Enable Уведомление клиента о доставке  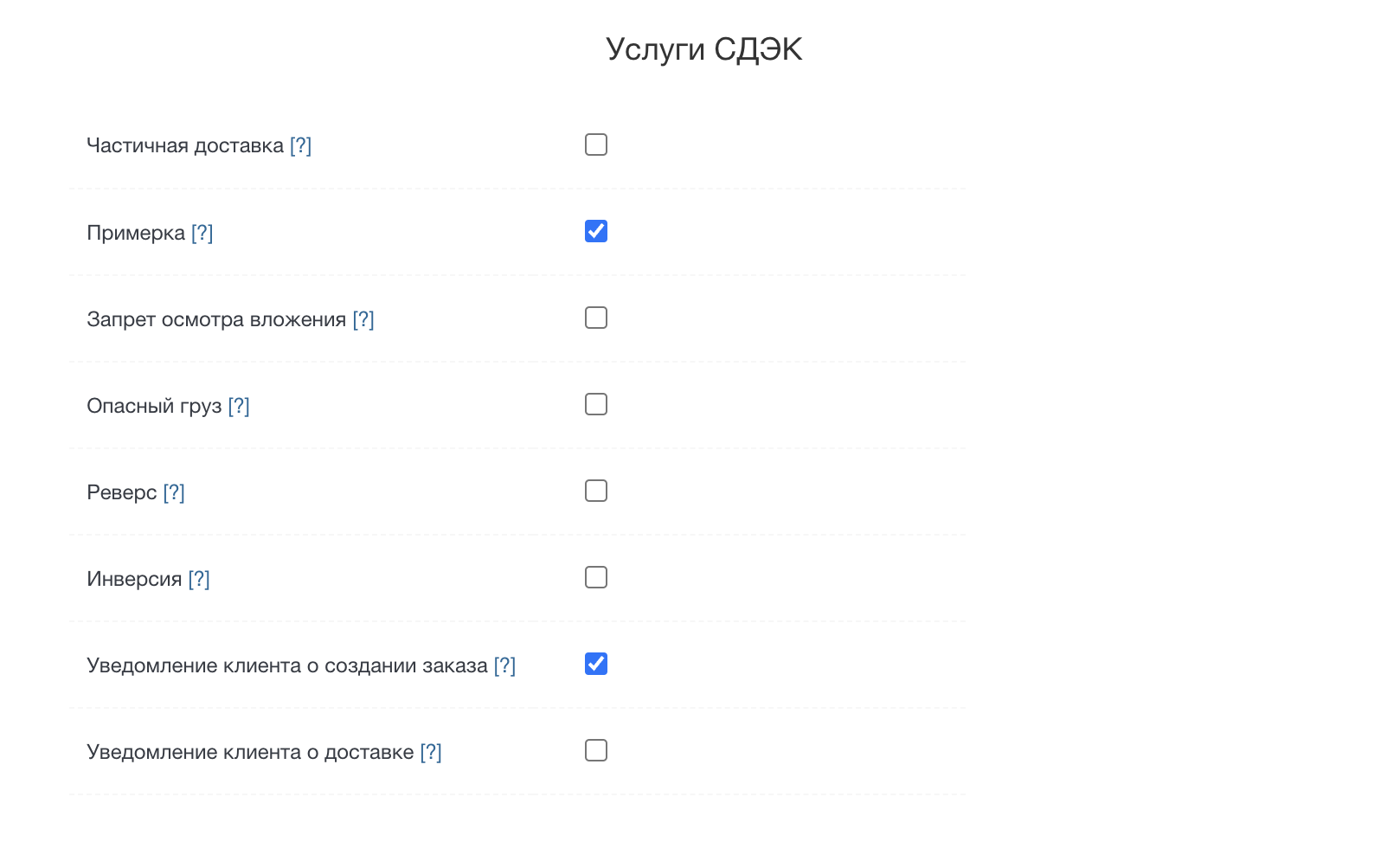tap(595, 751)
